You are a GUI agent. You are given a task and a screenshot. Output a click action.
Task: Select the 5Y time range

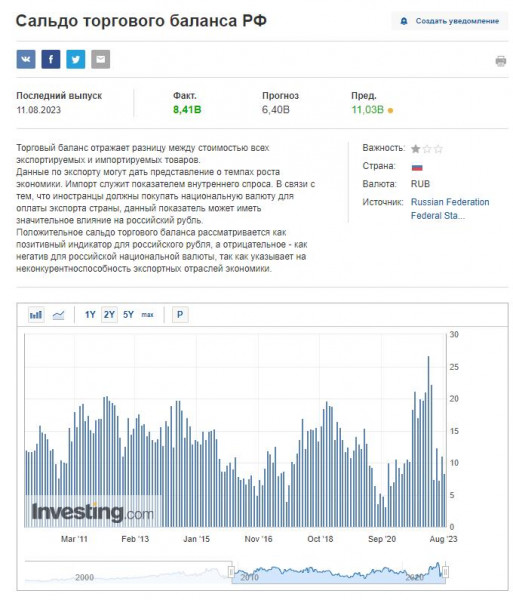128,315
